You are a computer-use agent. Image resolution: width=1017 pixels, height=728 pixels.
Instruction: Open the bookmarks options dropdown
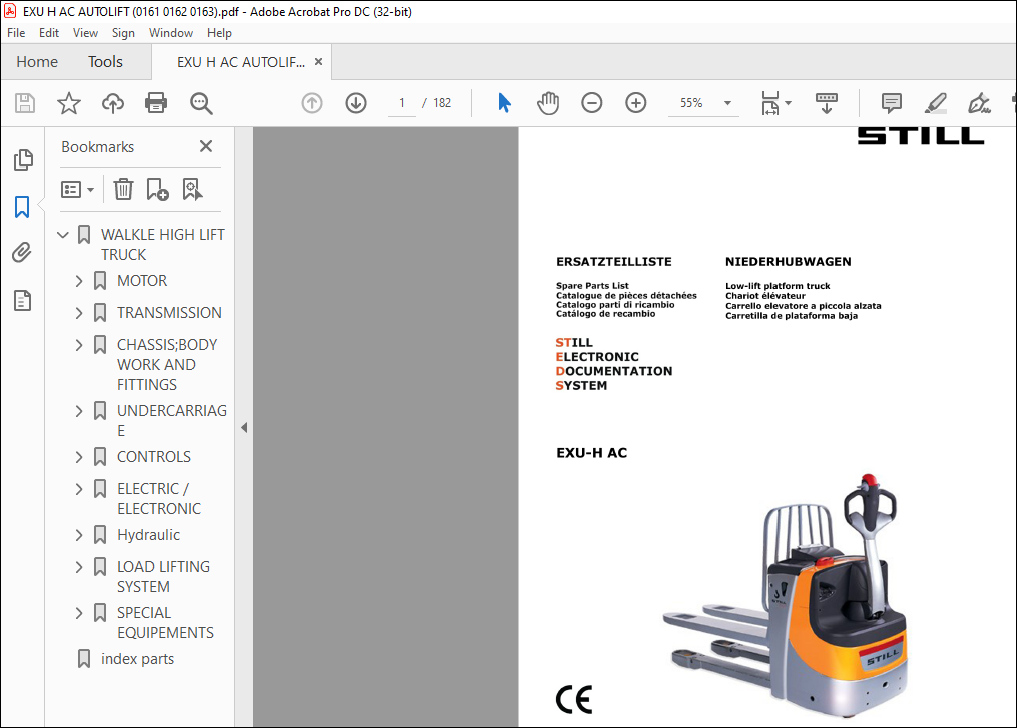pyautogui.click(x=77, y=189)
